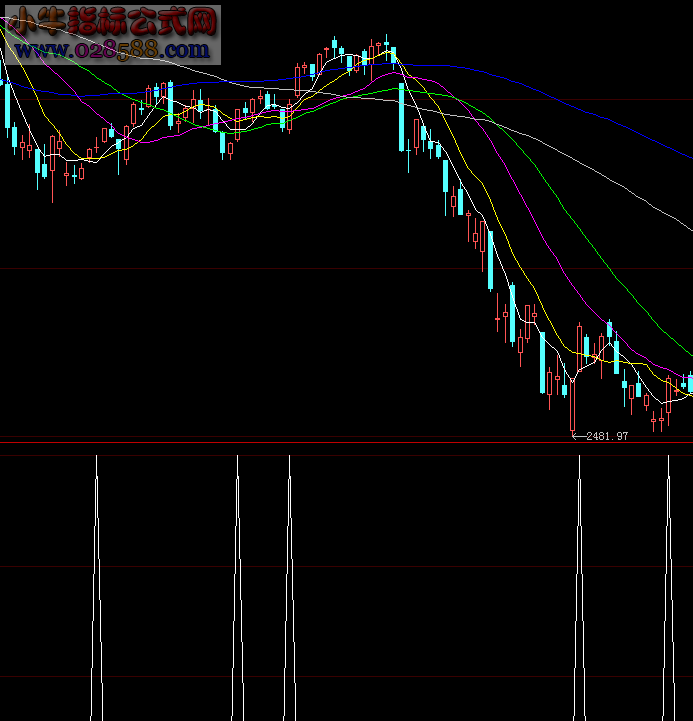Open the www.028588.com website link

(x=112, y=49)
